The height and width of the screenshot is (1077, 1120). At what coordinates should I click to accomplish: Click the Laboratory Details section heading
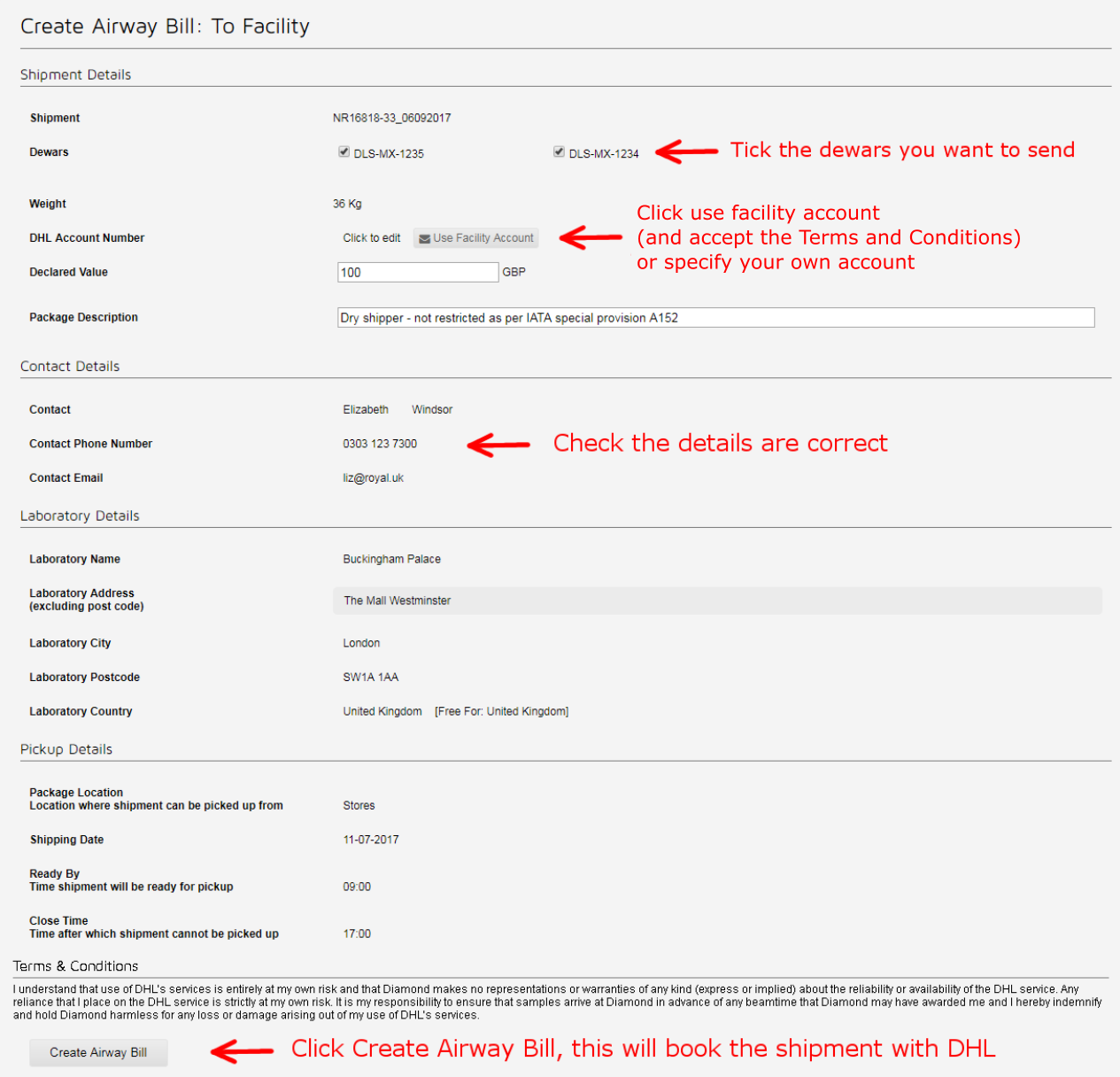tap(80, 515)
